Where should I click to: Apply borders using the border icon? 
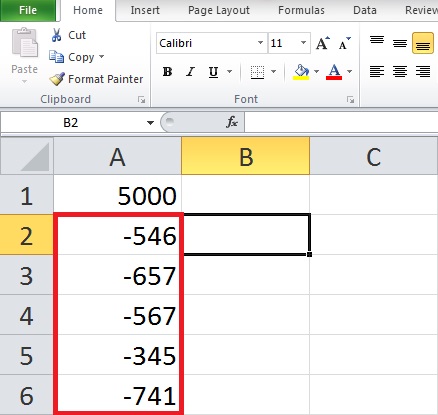point(257,72)
